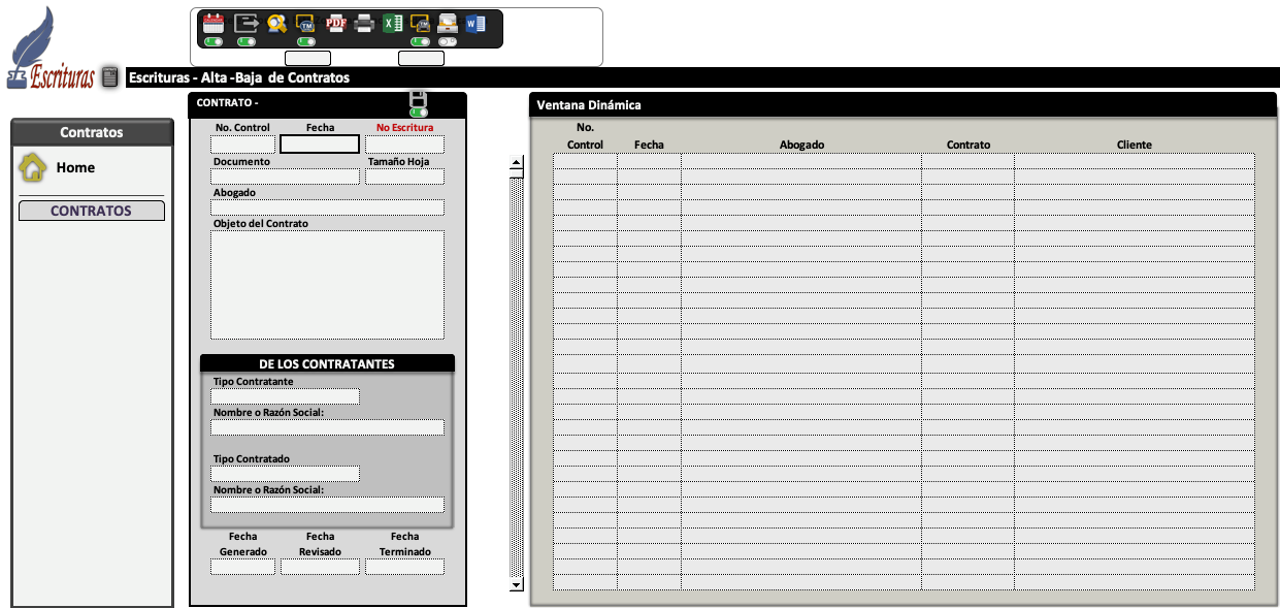Viewport: 1280px width, 608px height.
Task: Go to Home in Contratos panel
Action: (75, 168)
